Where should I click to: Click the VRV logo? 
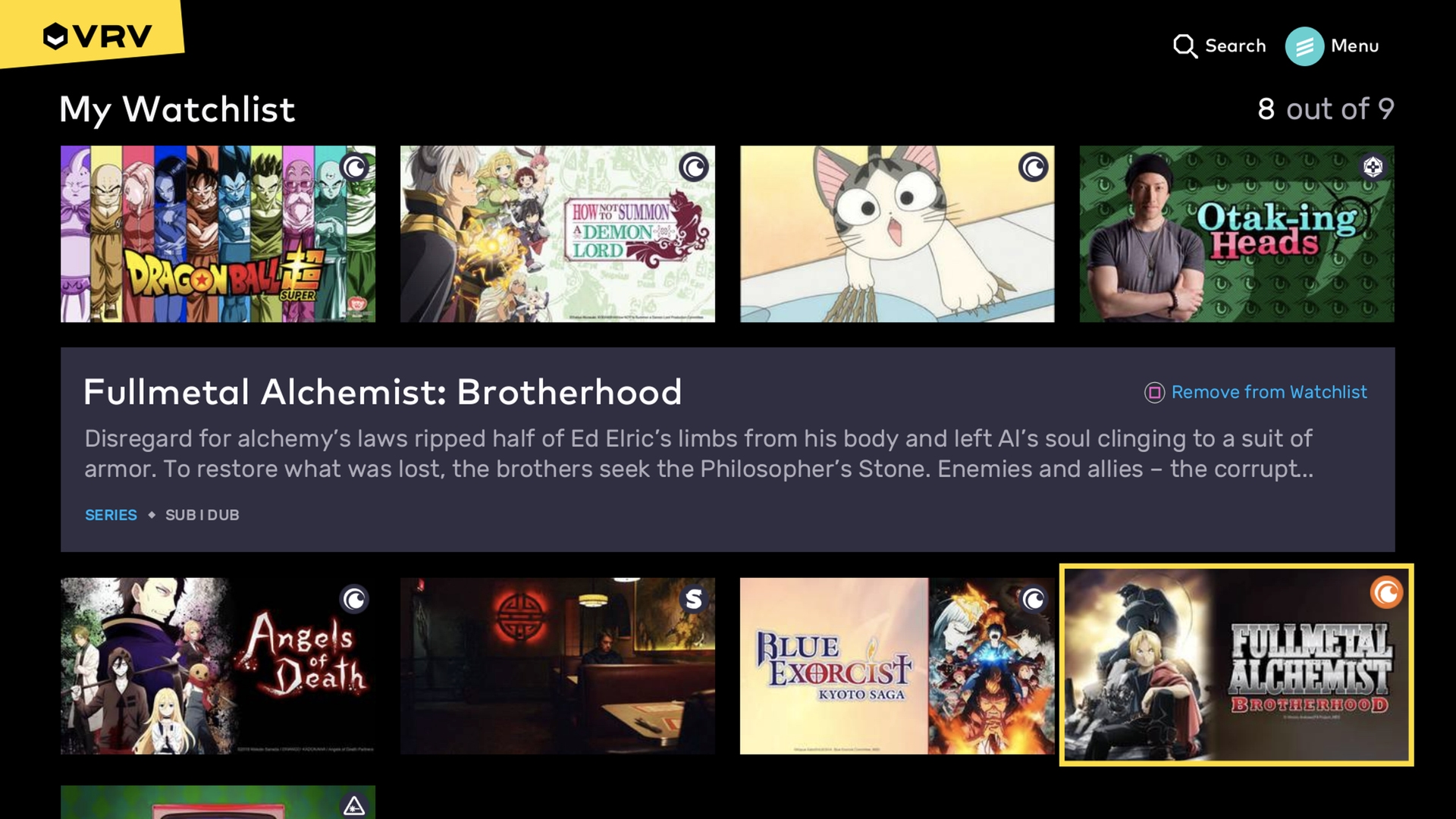97,36
